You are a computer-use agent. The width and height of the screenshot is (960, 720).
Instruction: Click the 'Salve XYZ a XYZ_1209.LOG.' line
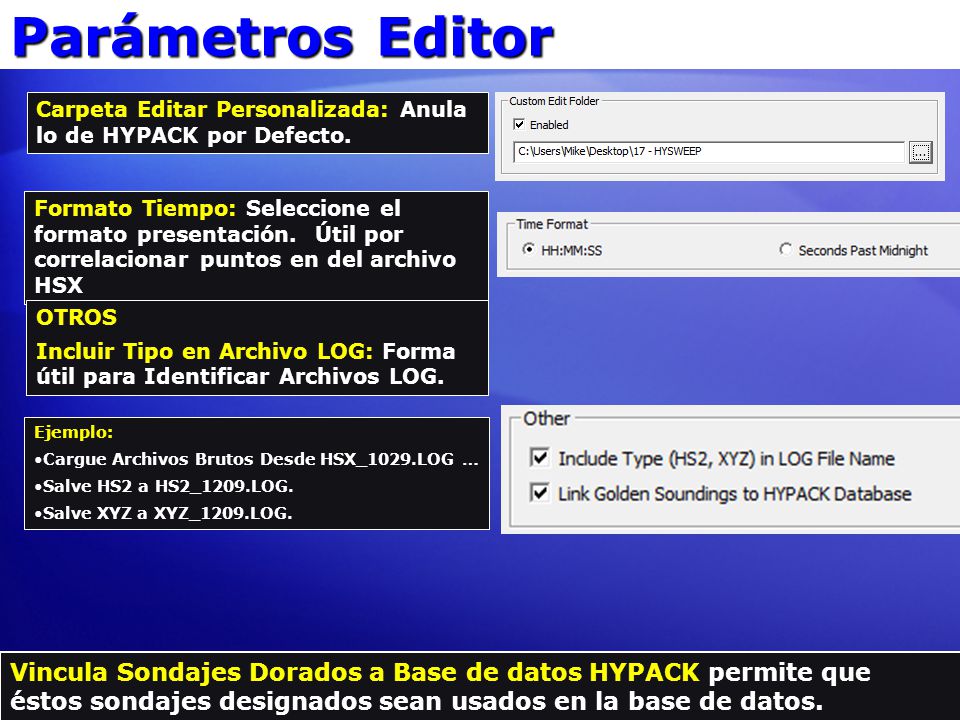click(x=163, y=513)
